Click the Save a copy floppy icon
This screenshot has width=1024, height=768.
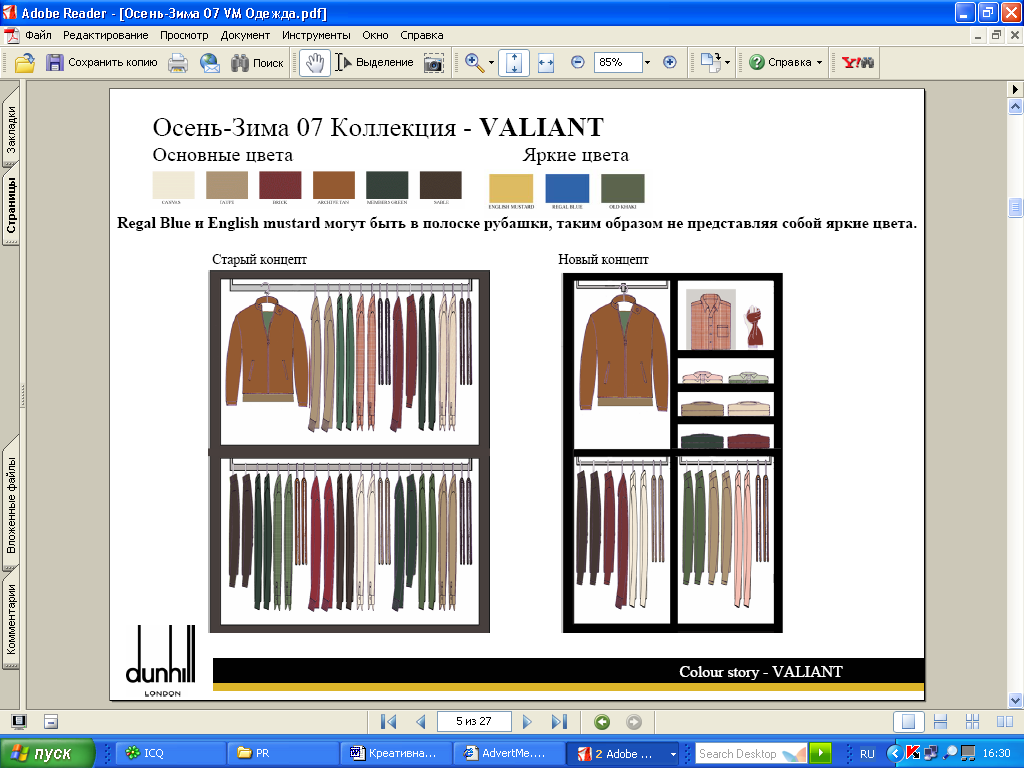tap(55, 63)
